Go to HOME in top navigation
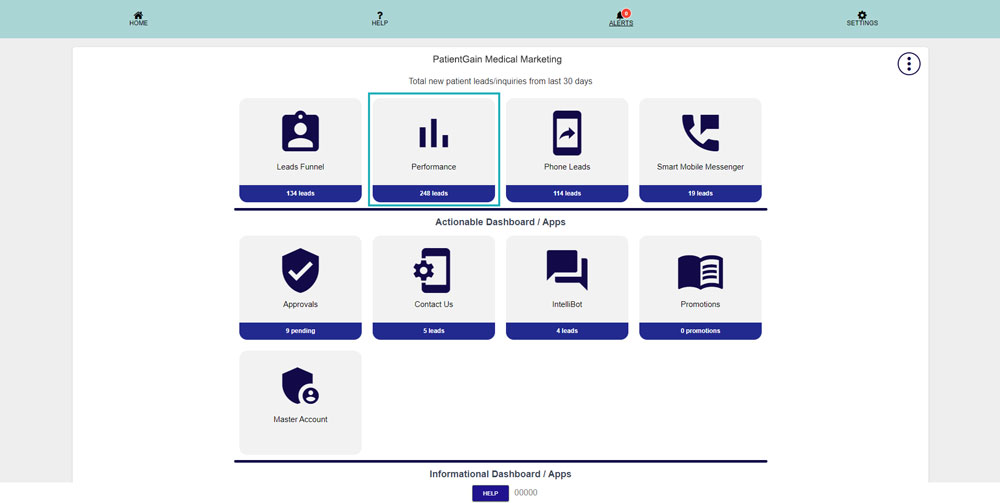1000x503 pixels. click(138, 23)
